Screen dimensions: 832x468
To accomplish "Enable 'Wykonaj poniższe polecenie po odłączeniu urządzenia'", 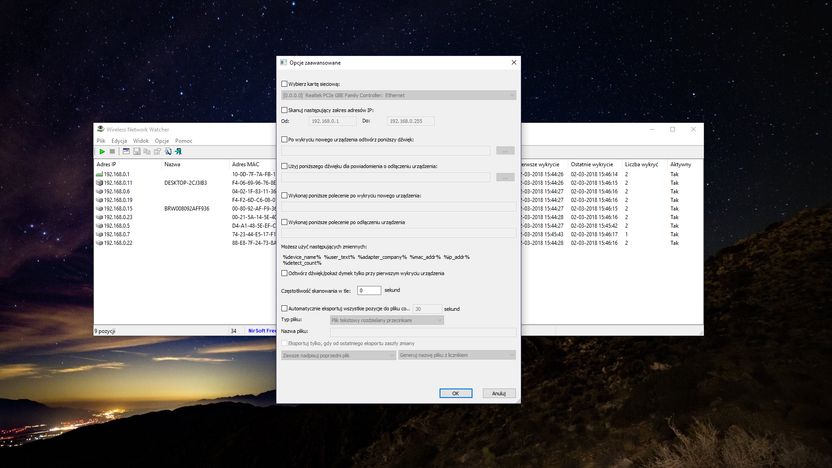I will click(284, 222).
